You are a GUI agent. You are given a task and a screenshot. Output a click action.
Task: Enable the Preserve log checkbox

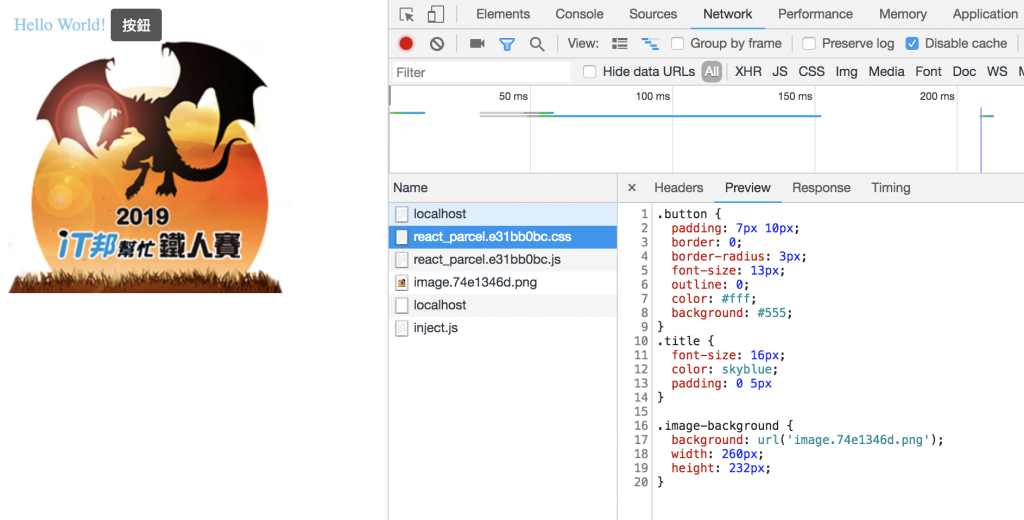(809, 44)
